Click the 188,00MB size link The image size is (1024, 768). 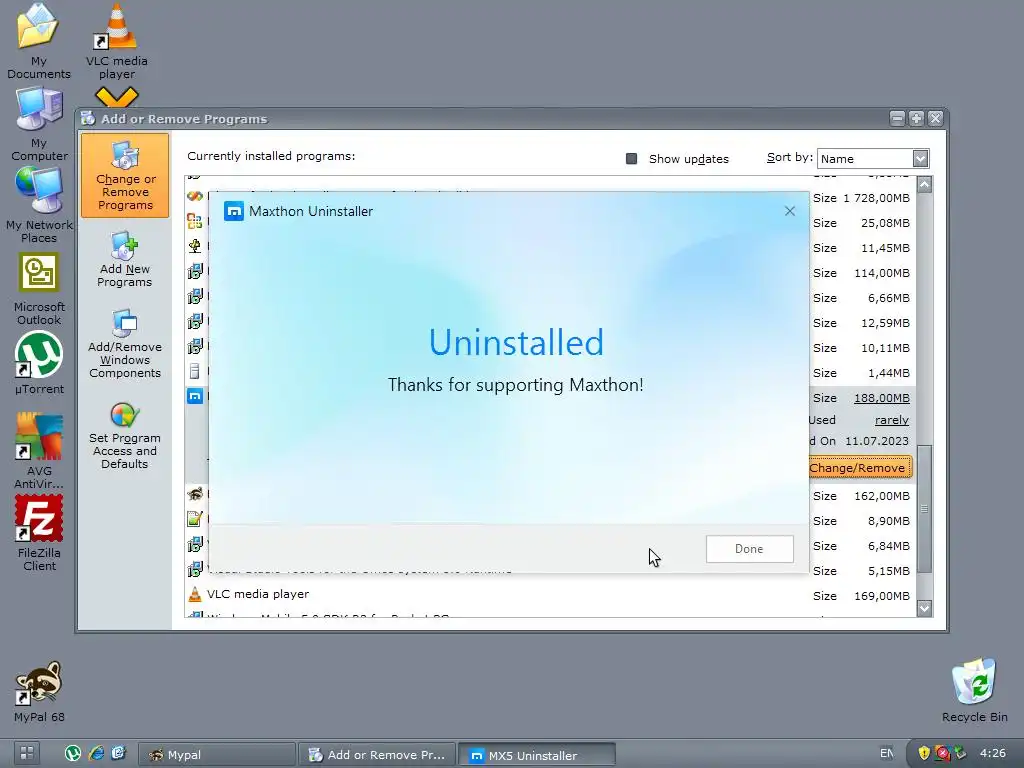pyautogui.click(x=882, y=398)
